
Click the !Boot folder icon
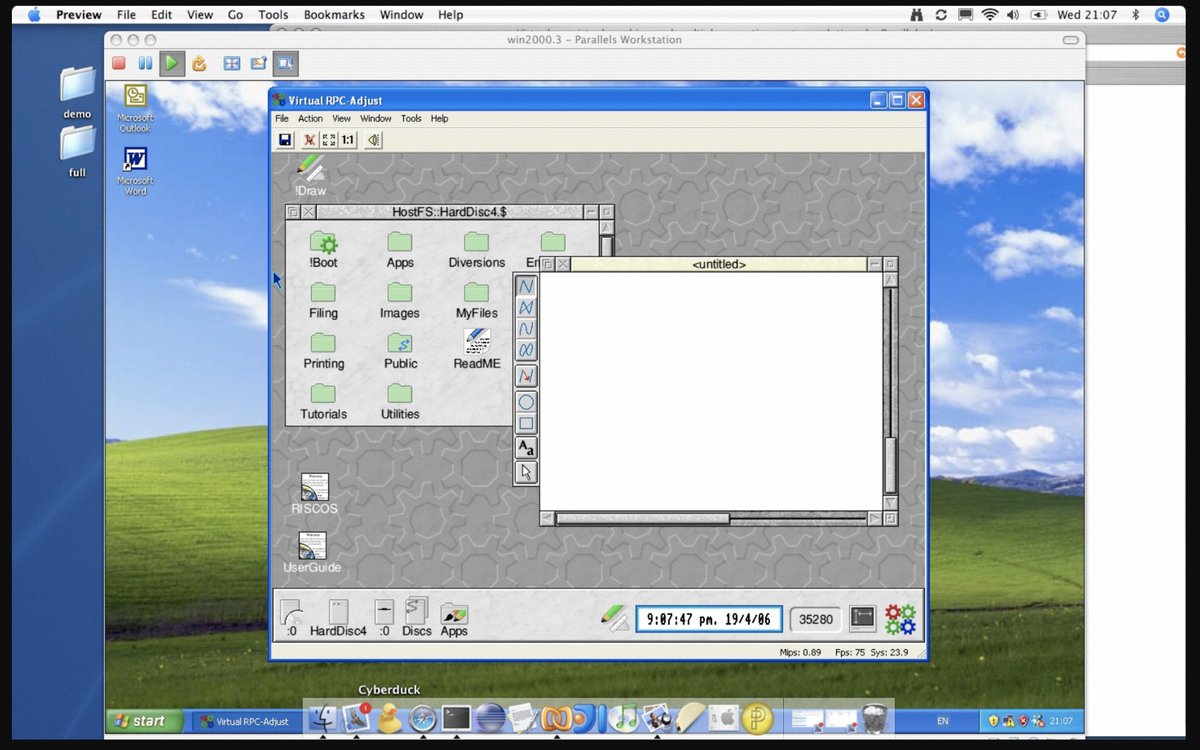[323, 242]
